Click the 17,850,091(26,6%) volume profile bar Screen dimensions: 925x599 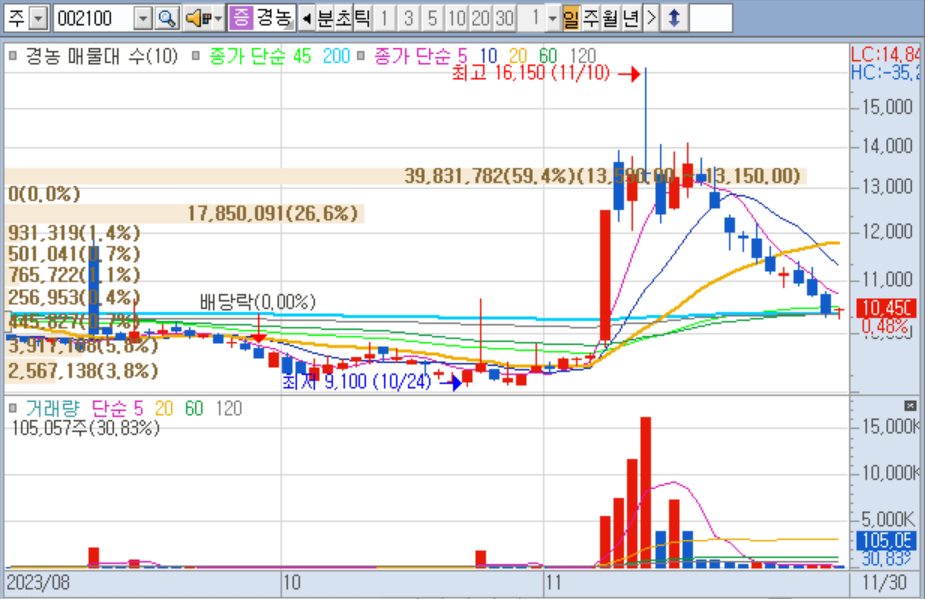185,214
